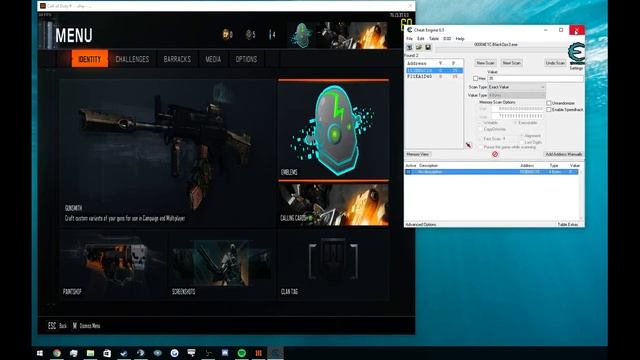
Task: Open the Value Type dropdown
Action: point(516,95)
